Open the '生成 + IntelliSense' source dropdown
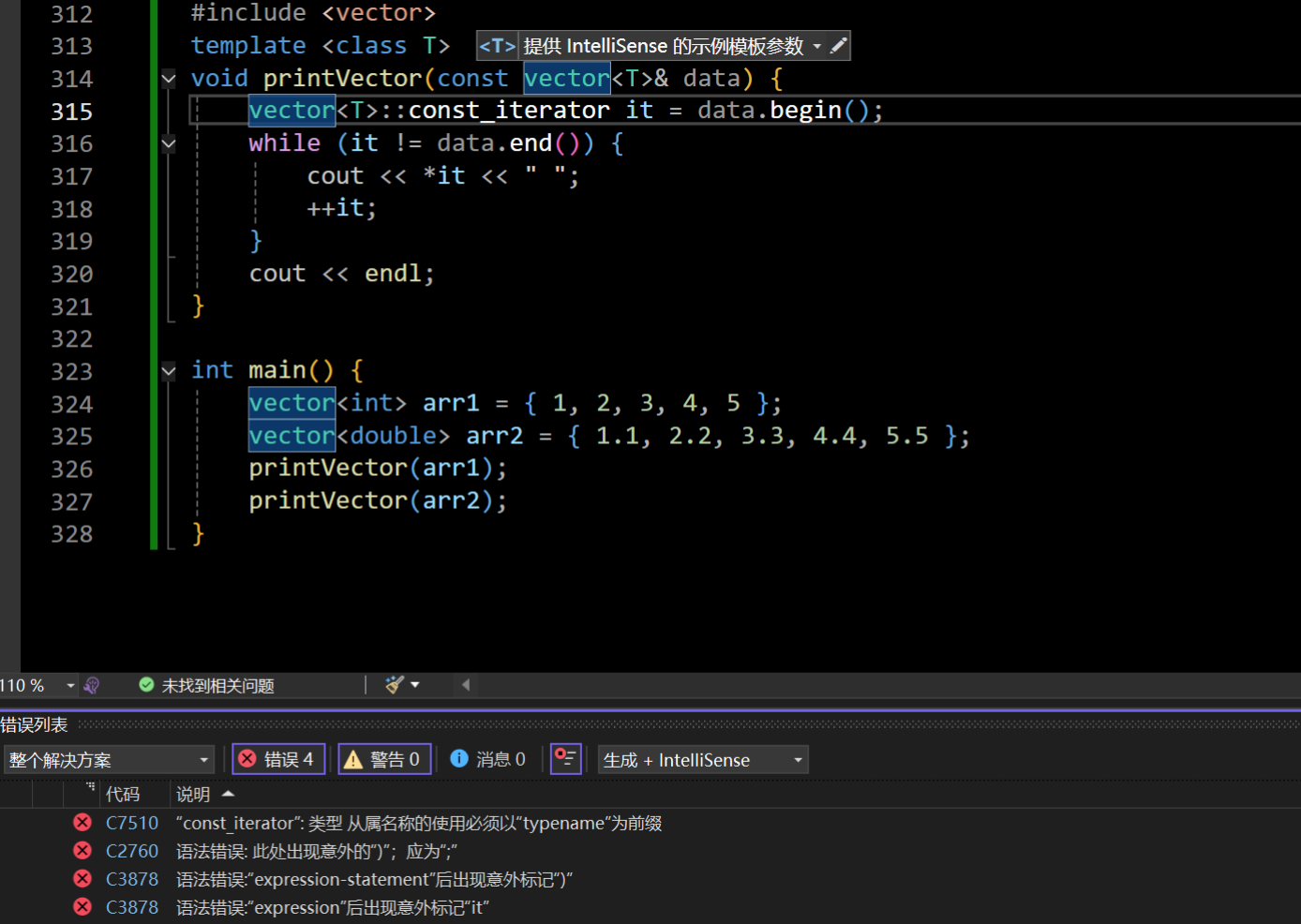1301x924 pixels. 703,760
